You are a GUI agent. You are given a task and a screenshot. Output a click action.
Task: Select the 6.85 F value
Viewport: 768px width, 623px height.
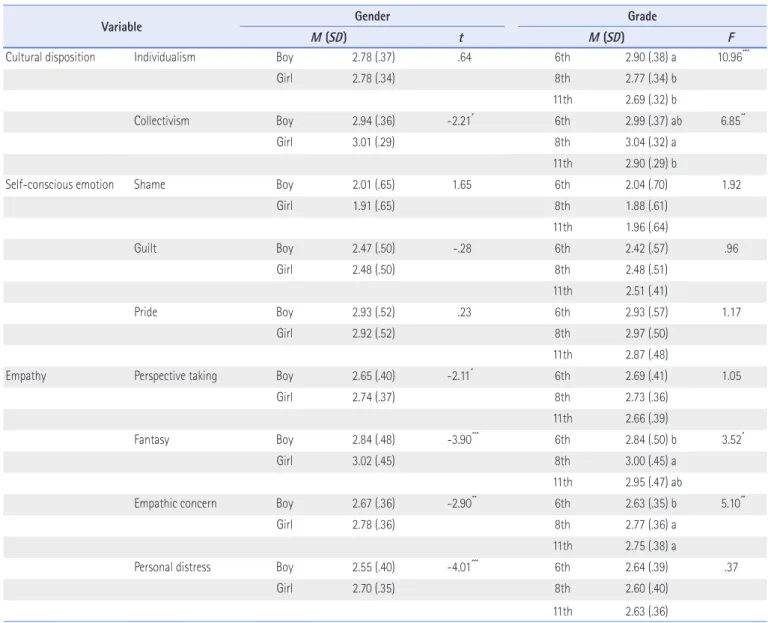click(x=733, y=120)
